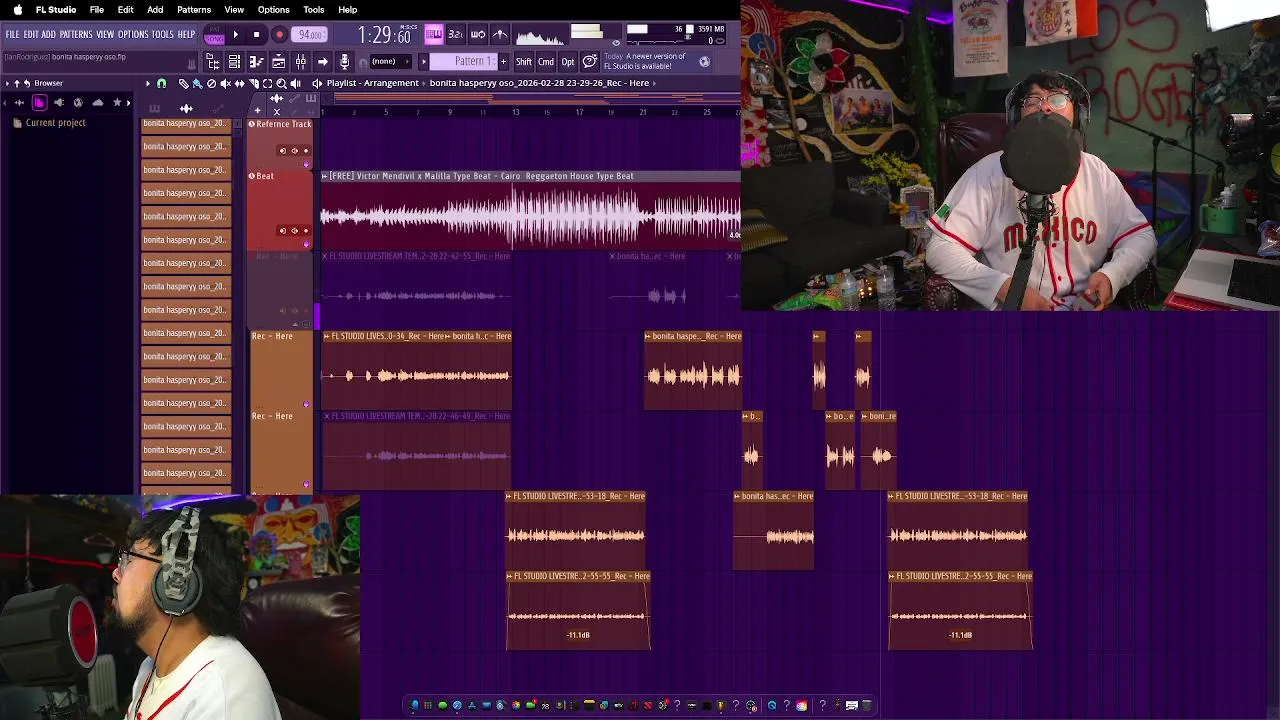Open the (none) snap dropdown
The width and height of the screenshot is (1280, 720).
(x=390, y=62)
